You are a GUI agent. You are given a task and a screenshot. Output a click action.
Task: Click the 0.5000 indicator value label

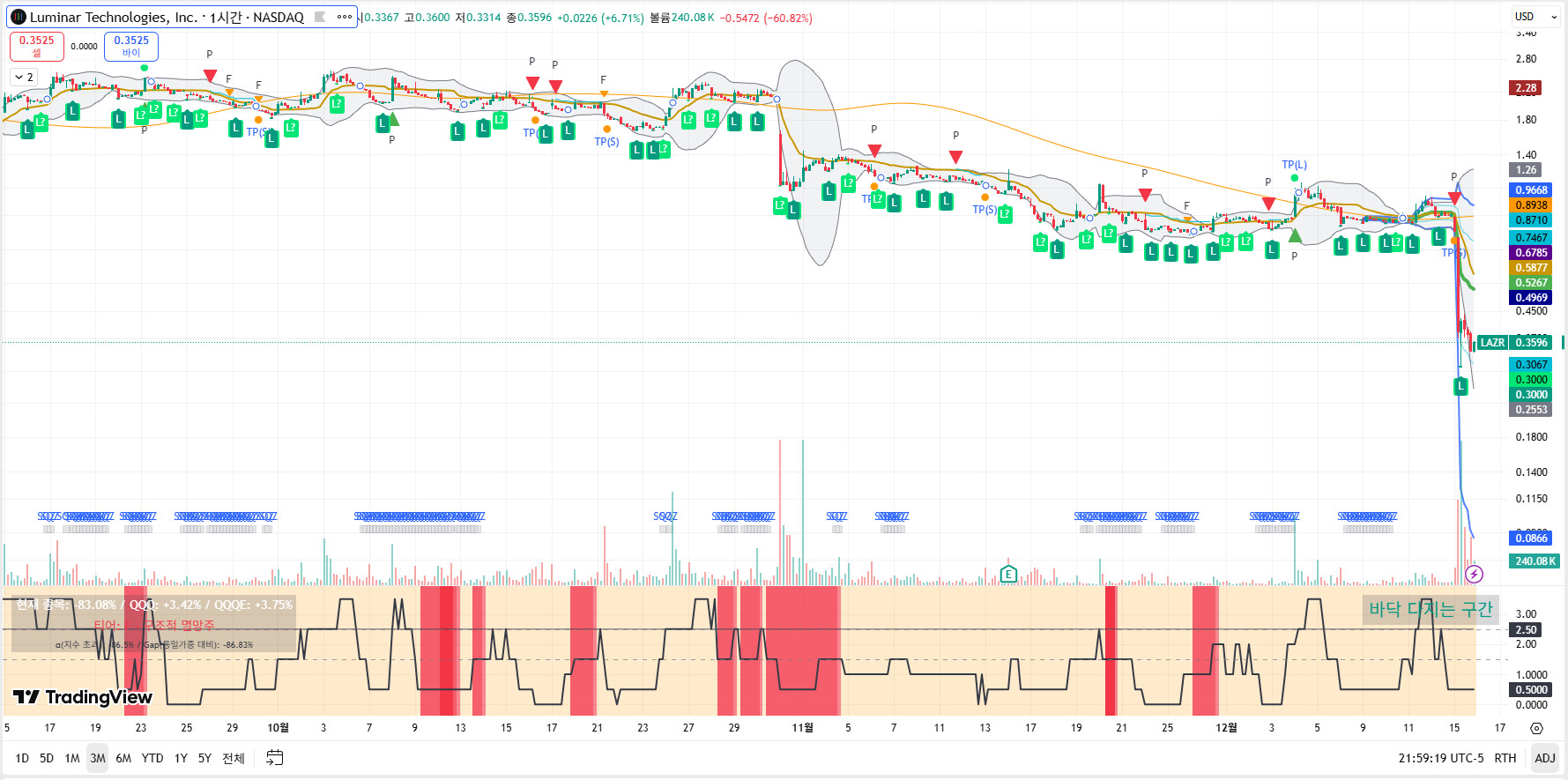[x=1531, y=690]
